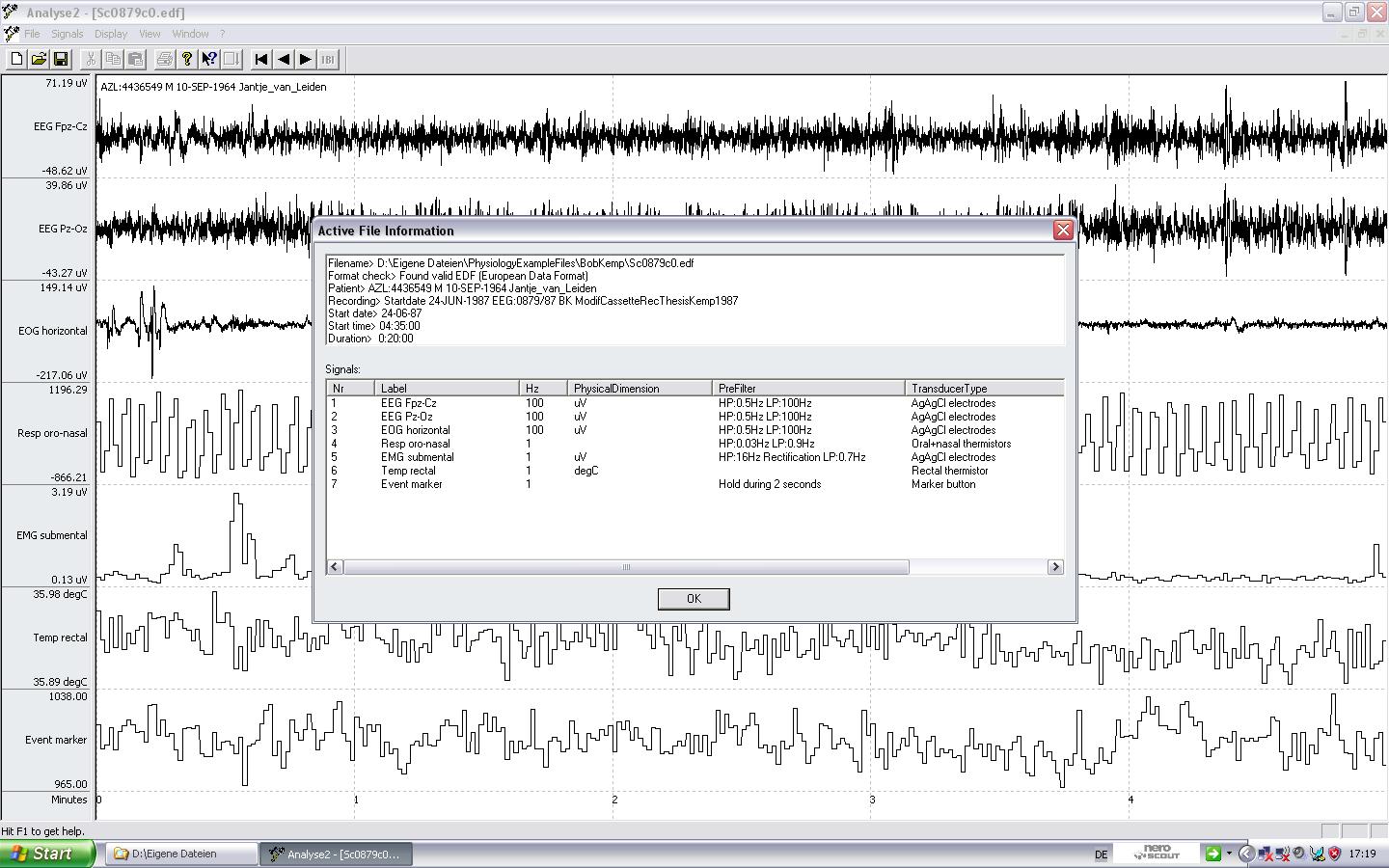Open the Windows Start button
Image resolution: width=1389 pixels, height=868 pixels.
tap(47, 854)
